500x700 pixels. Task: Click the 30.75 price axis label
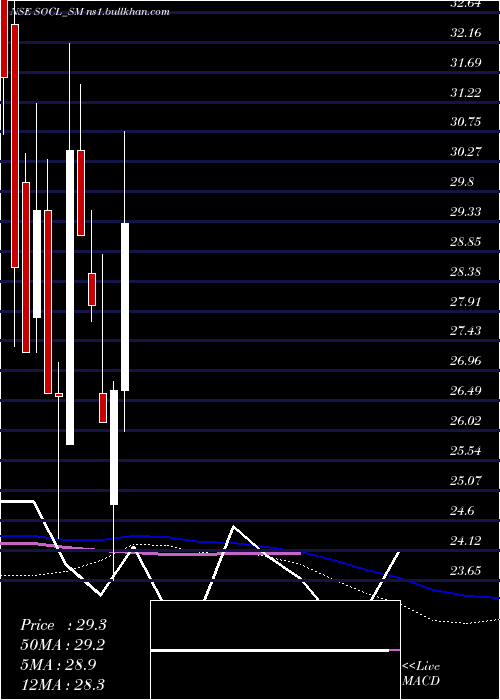[x=466, y=122]
